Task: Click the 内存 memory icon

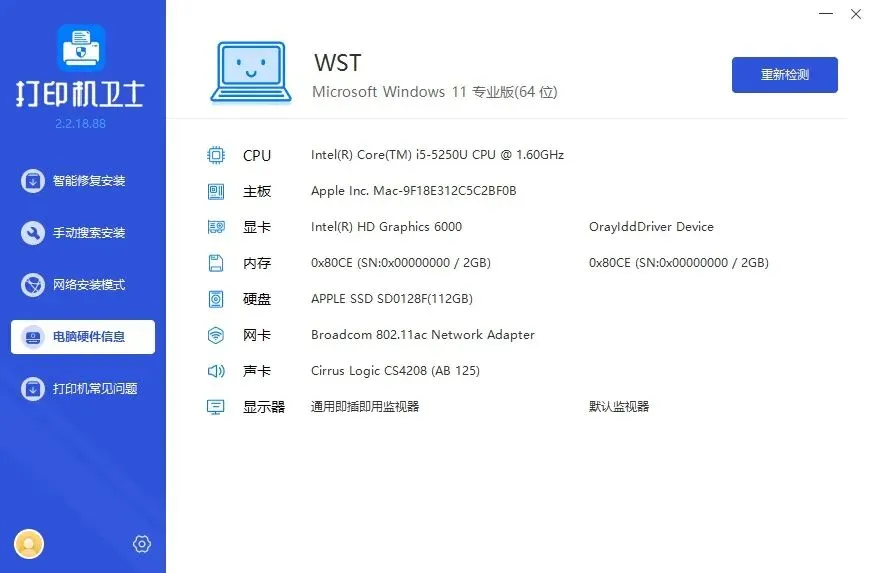Action: click(216, 263)
